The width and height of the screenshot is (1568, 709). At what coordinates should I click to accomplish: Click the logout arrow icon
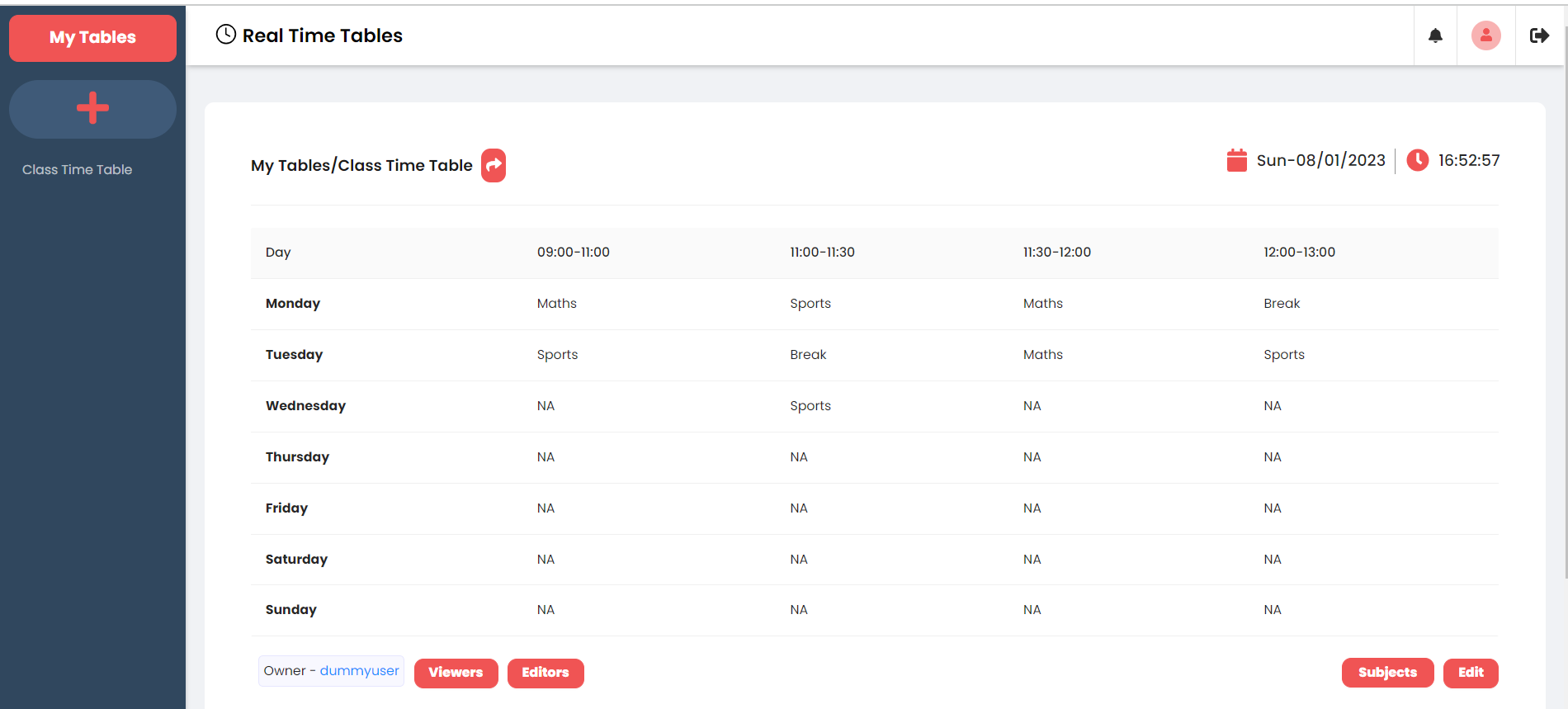(x=1539, y=35)
